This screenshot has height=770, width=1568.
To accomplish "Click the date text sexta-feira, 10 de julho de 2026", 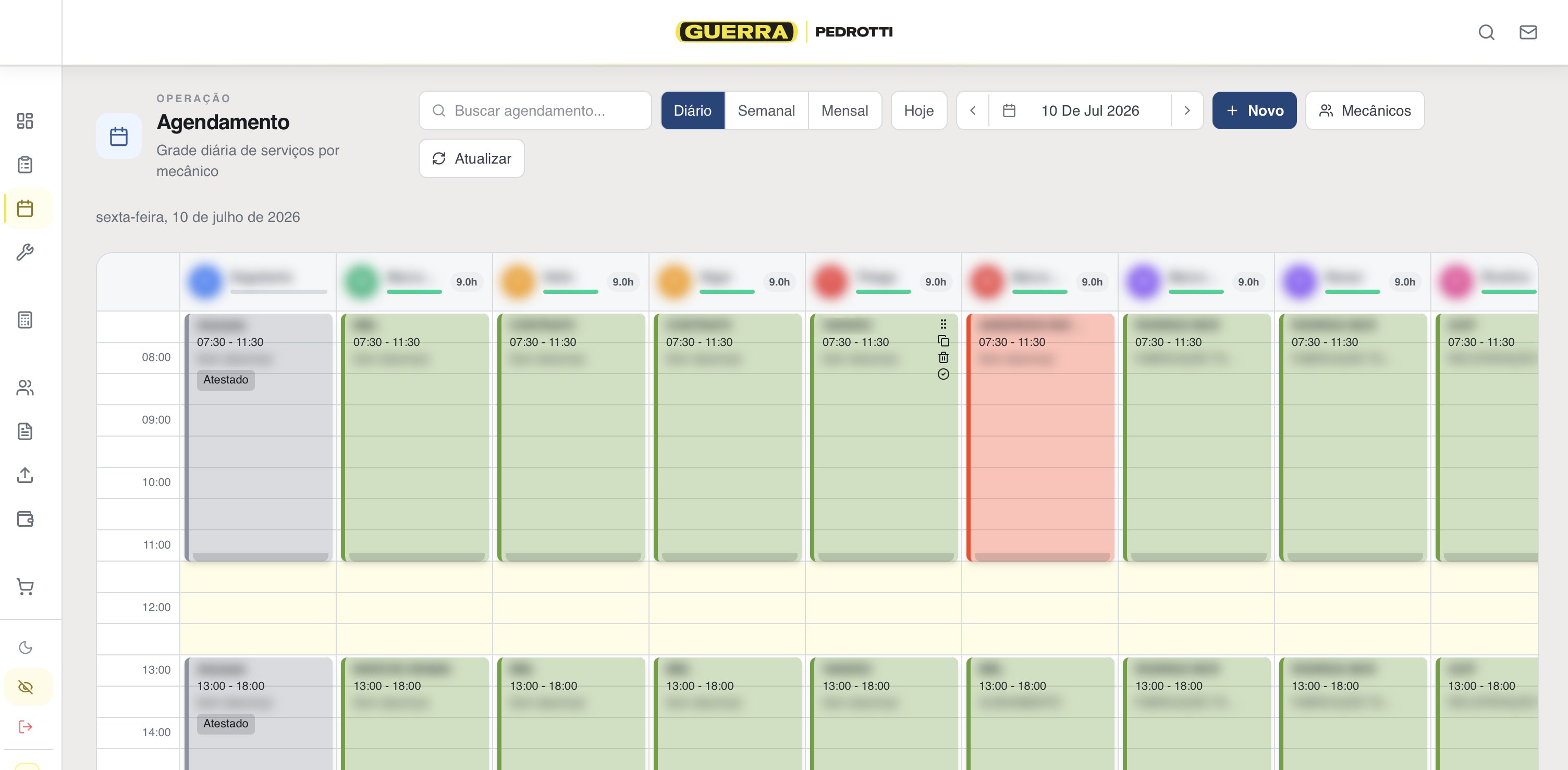I will point(198,217).
